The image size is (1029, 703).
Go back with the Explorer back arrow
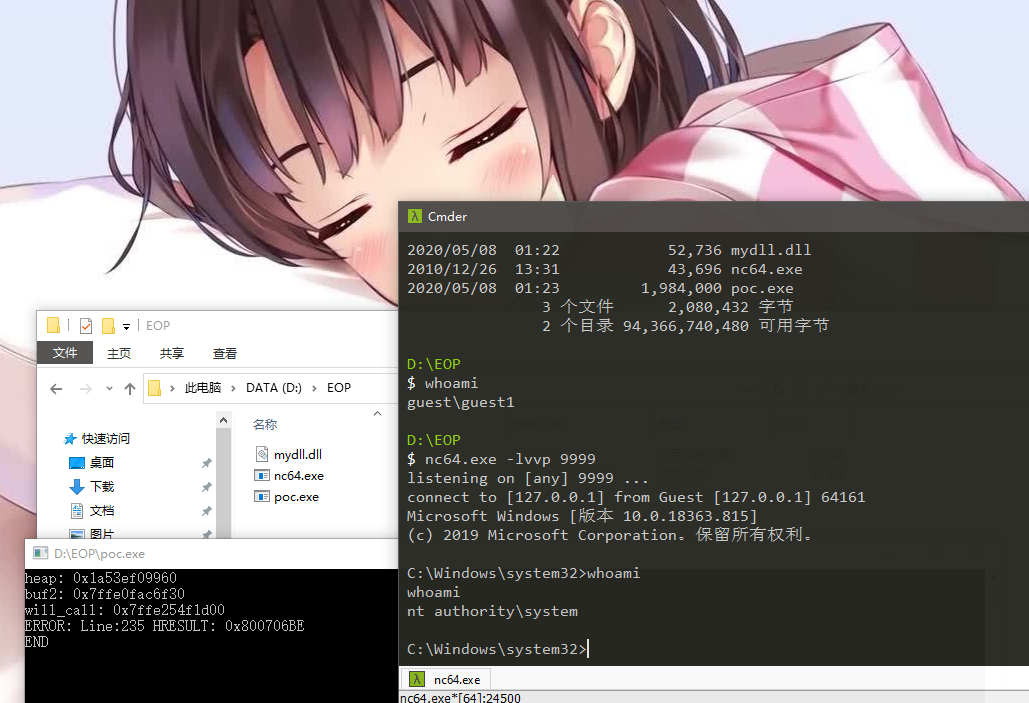coord(56,389)
